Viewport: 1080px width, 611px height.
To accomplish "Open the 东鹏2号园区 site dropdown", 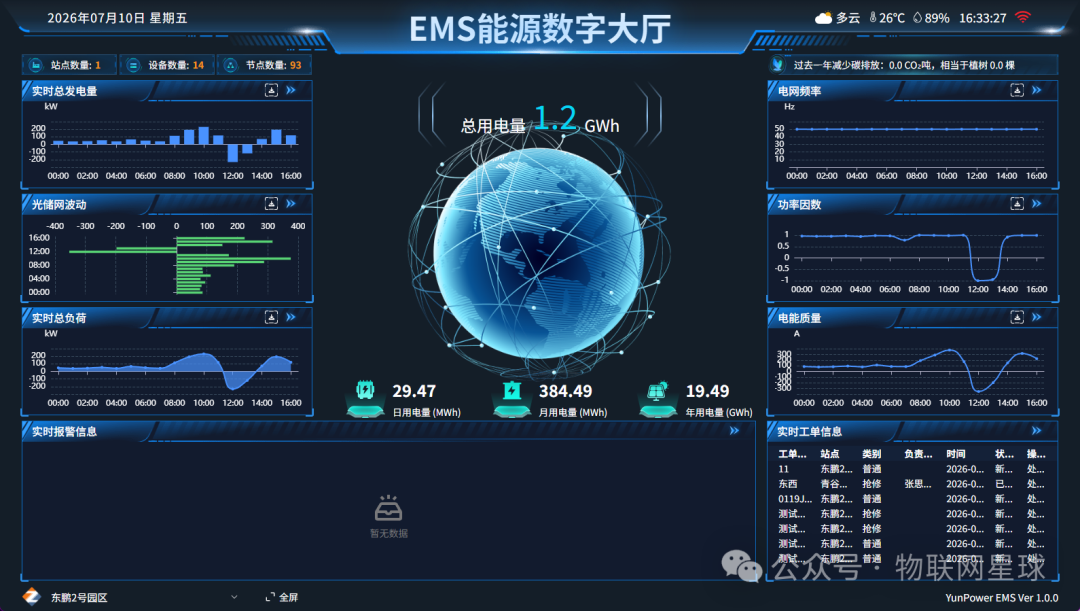I will 143,597.
